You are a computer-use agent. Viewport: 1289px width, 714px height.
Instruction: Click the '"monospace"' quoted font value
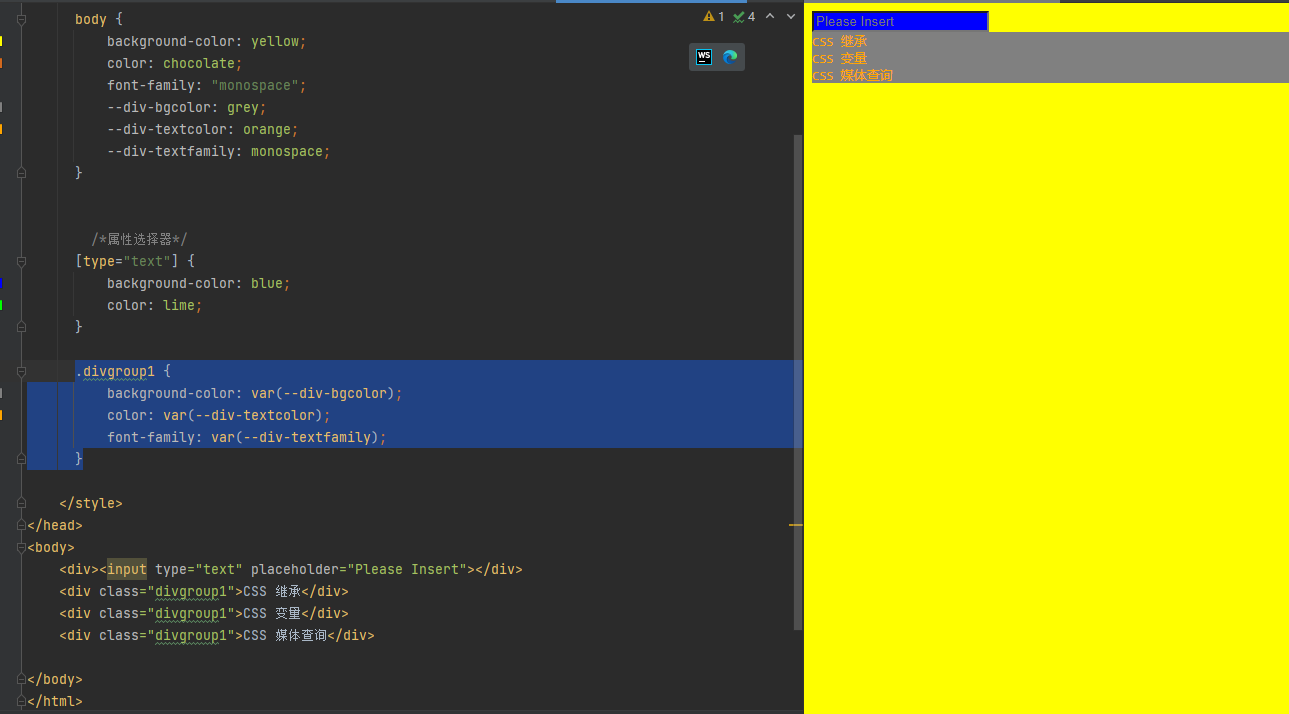click(x=255, y=85)
